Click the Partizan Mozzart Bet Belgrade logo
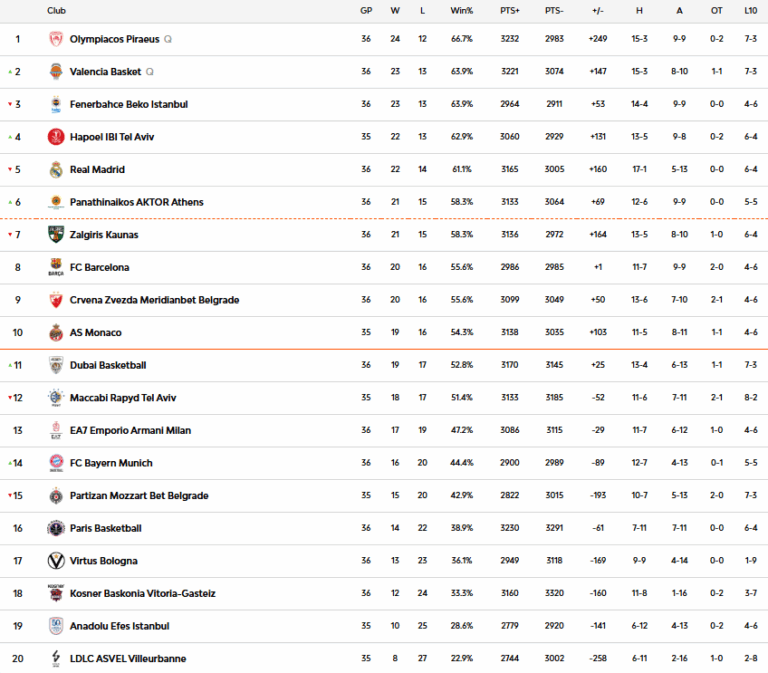The width and height of the screenshot is (768, 673). 56,496
